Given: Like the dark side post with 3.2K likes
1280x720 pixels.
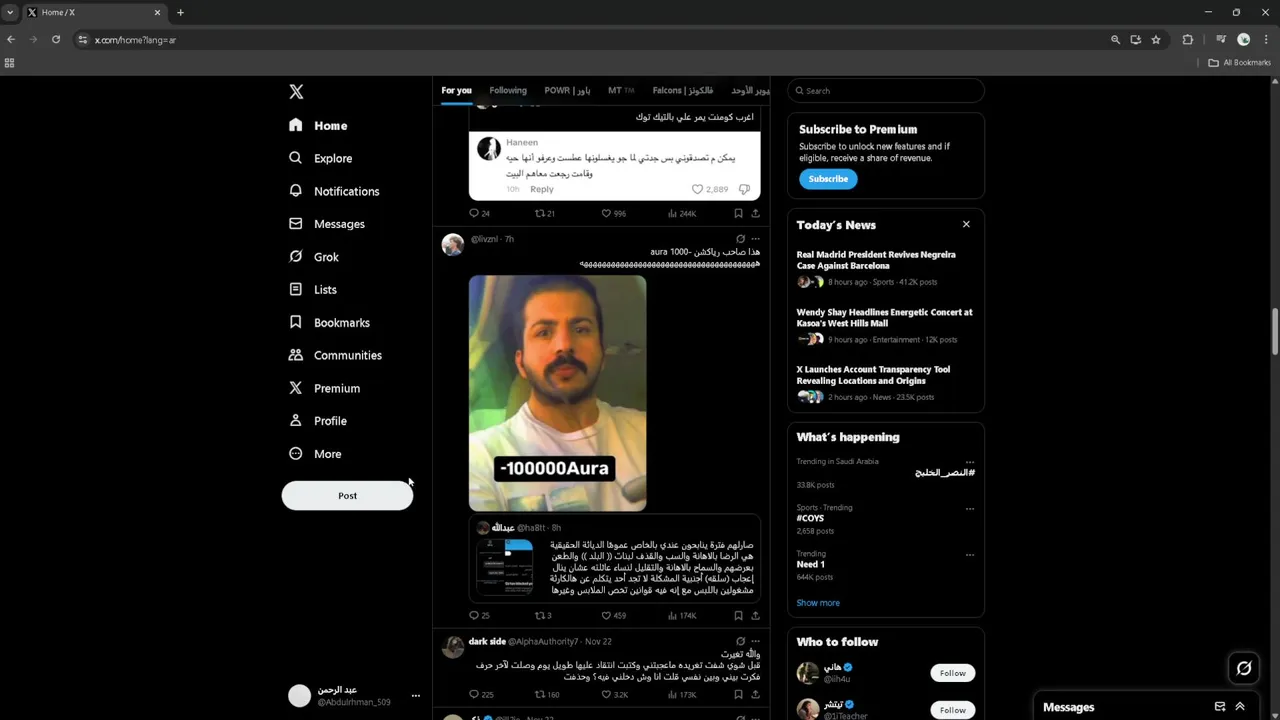Looking at the screenshot, I should (x=614, y=694).
